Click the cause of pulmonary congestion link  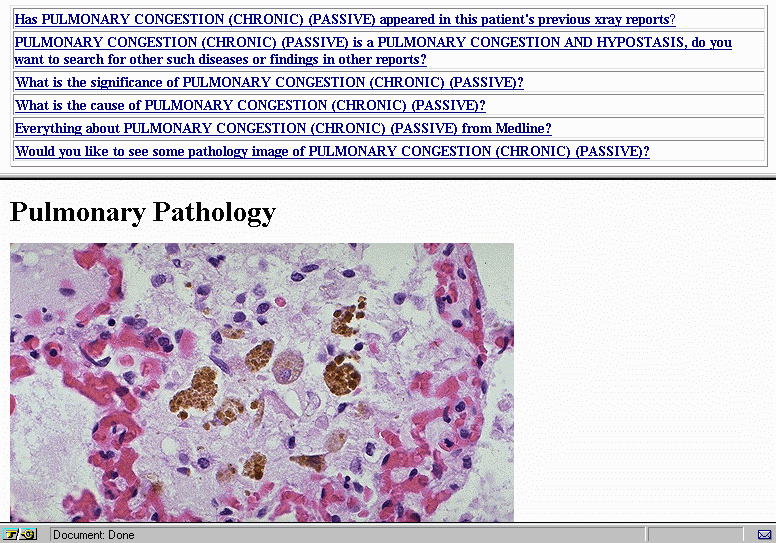point(250,105)
